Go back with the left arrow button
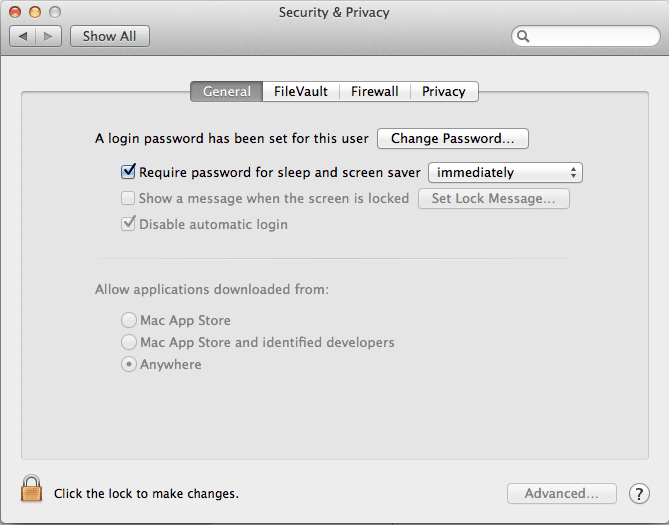The height and width of the screenshot is (525, 669). (x=23, y=36)
